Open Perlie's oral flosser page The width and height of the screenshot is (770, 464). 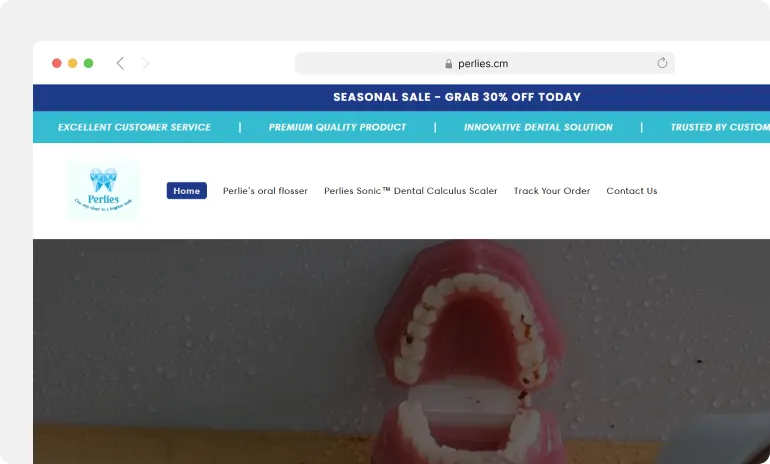[265, 191]
